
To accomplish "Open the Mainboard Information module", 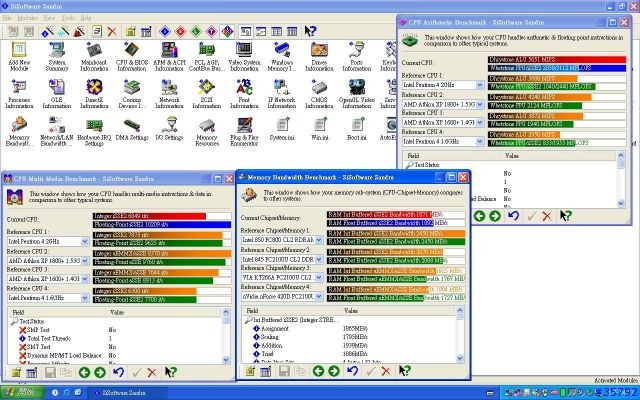I will click(x=94, y=56).
